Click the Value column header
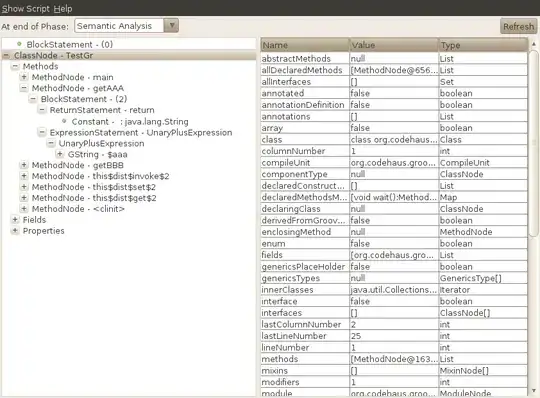Image resolution: width=540 pixels, height=398 pixels. click(x=394, y=45)
